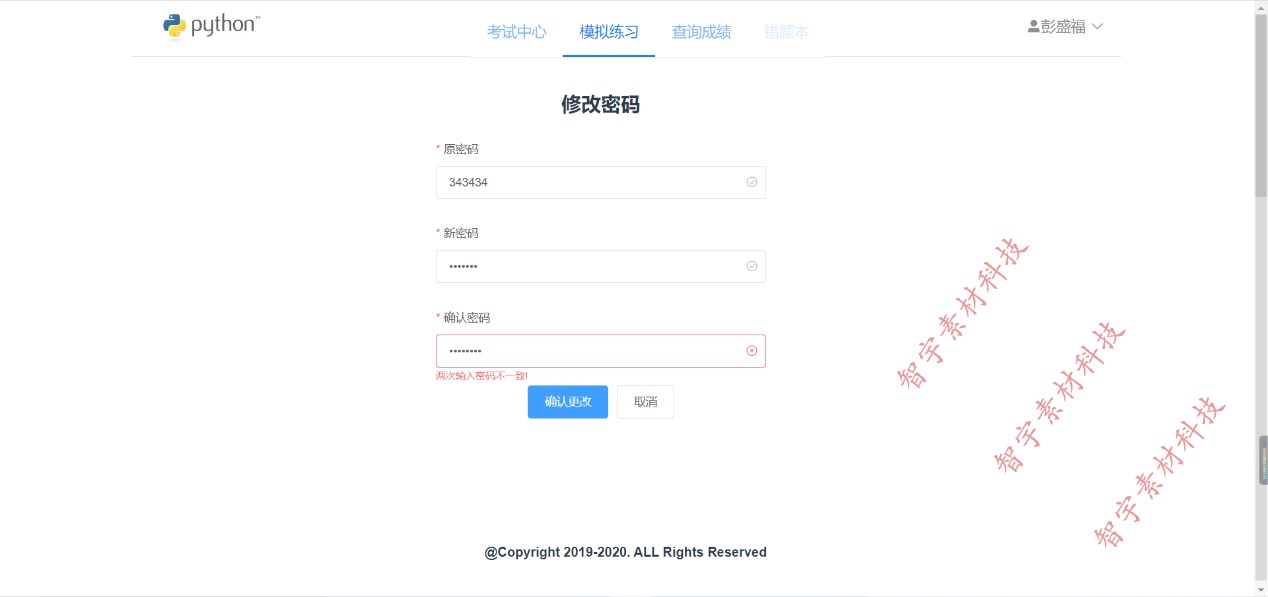Click the 原密码 input field
The width and height of the screenshot is (1268, 597).
point(601,182)
